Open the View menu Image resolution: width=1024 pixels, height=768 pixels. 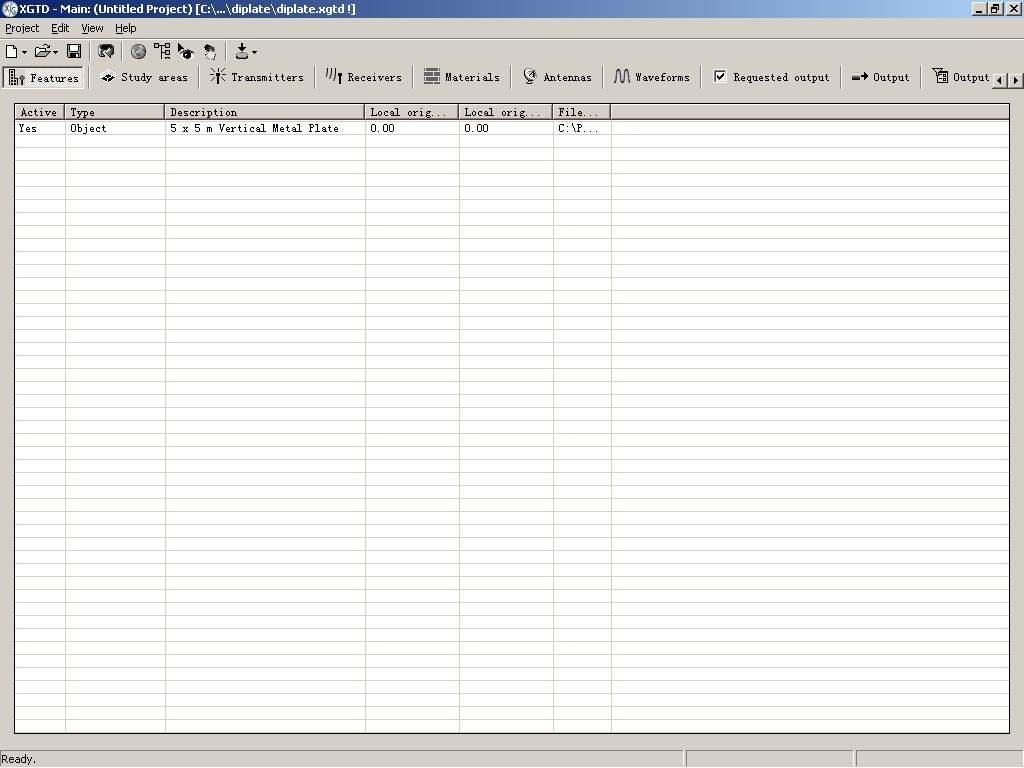92,28
